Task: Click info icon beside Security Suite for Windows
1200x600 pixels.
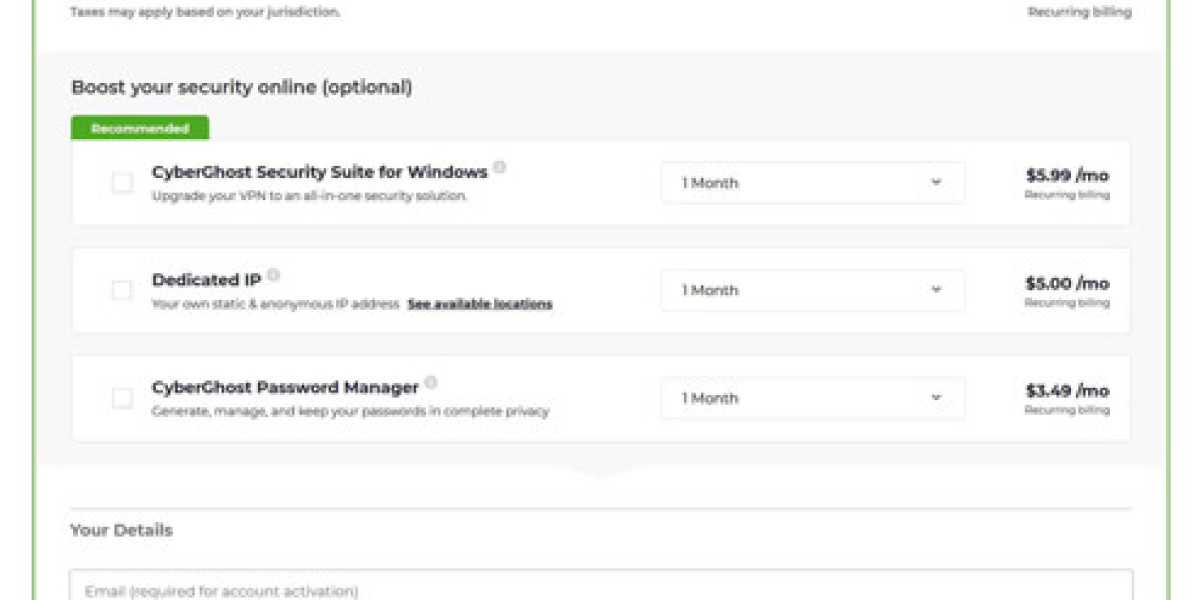Action: 499,168
